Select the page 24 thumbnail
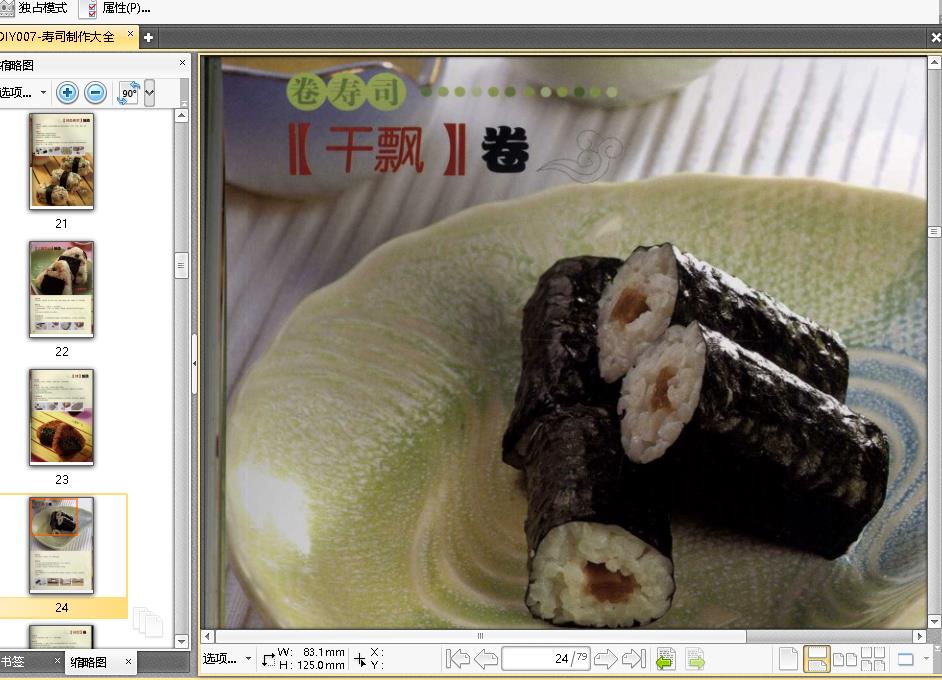The width and height of the screenshot is (942, 680). 61,545
